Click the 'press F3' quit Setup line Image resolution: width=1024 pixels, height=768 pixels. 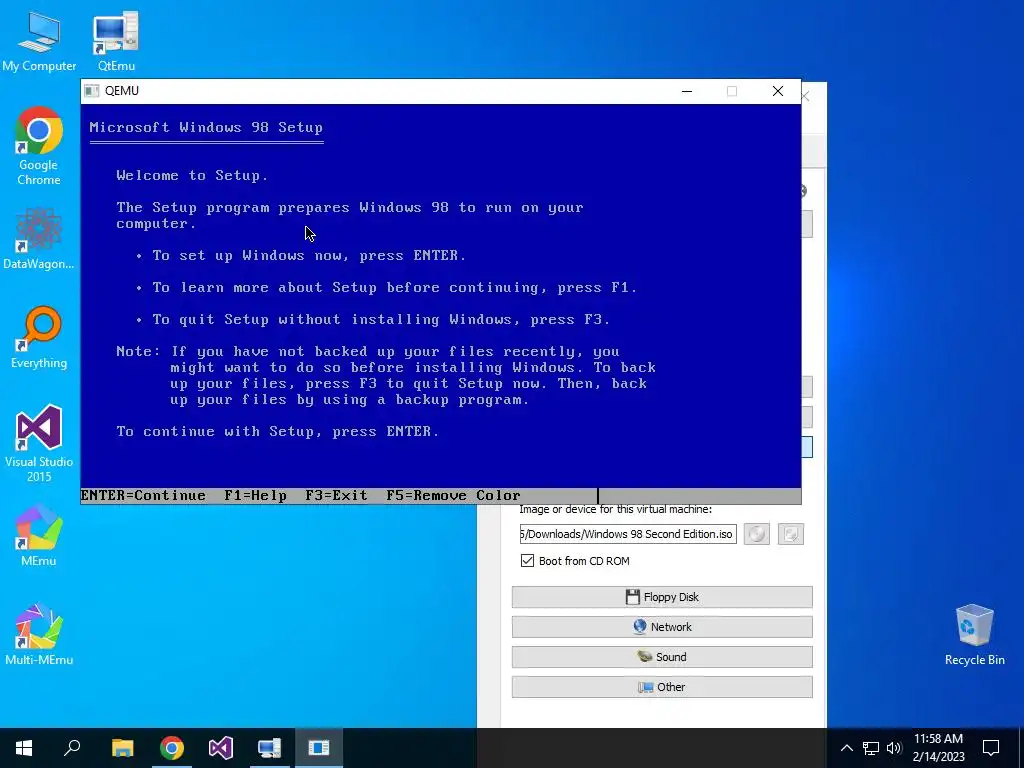pos(381,319)
